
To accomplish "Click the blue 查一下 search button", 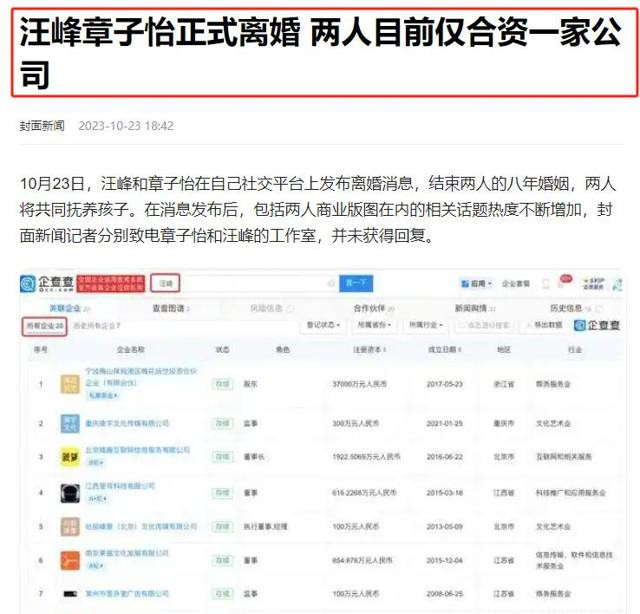I will tap(356, 283).
